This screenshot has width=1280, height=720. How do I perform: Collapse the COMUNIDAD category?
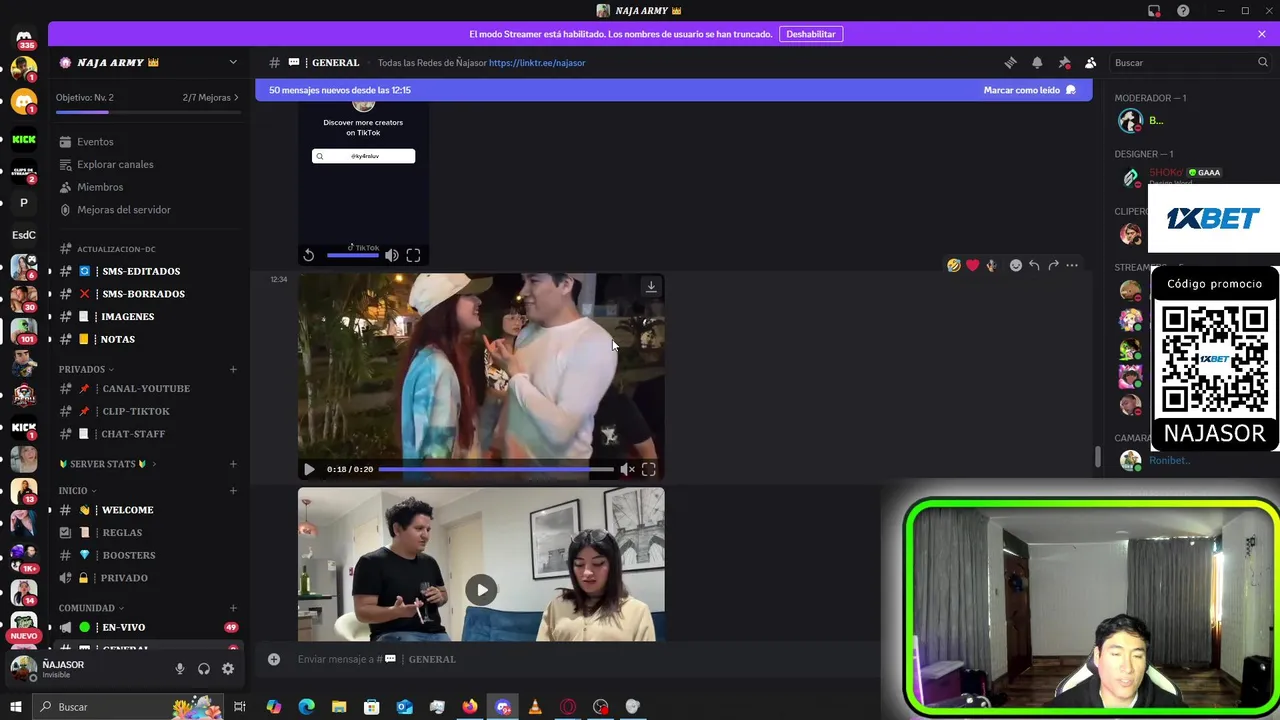[91, 608]
